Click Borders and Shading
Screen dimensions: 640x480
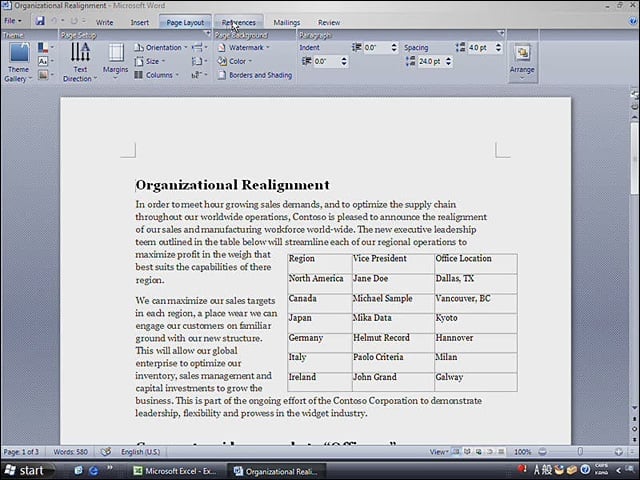coord(255,75)
